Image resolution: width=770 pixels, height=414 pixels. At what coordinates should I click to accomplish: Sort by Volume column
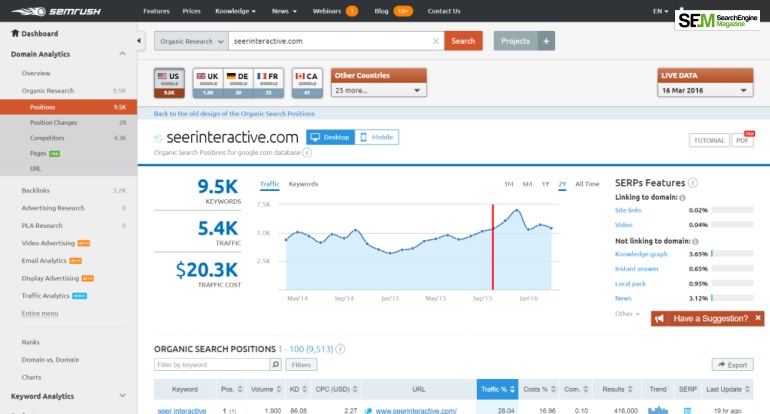265,389
